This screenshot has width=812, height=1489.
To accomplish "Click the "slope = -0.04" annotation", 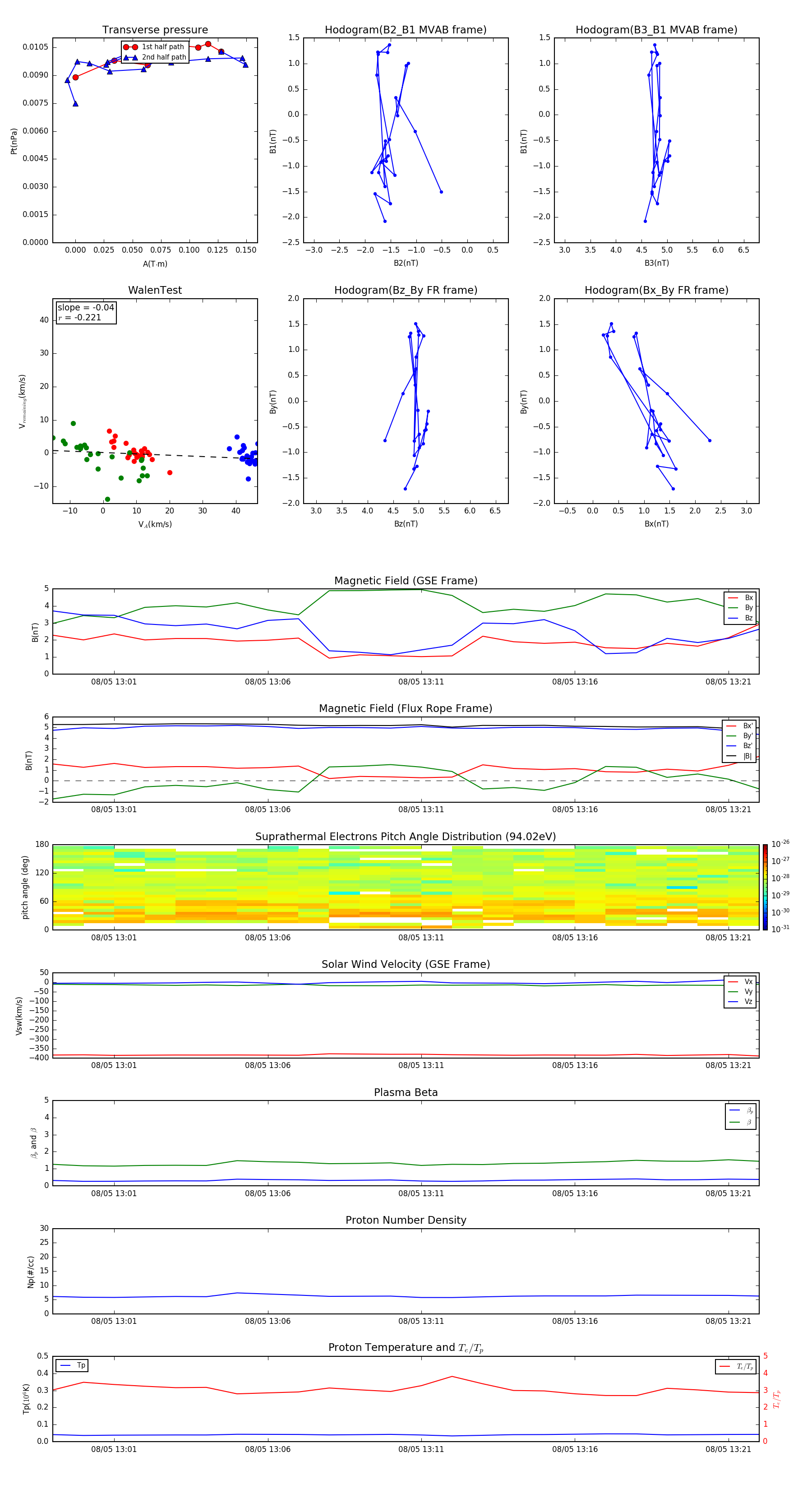I will pyautogui.click(x=86, y=308).
